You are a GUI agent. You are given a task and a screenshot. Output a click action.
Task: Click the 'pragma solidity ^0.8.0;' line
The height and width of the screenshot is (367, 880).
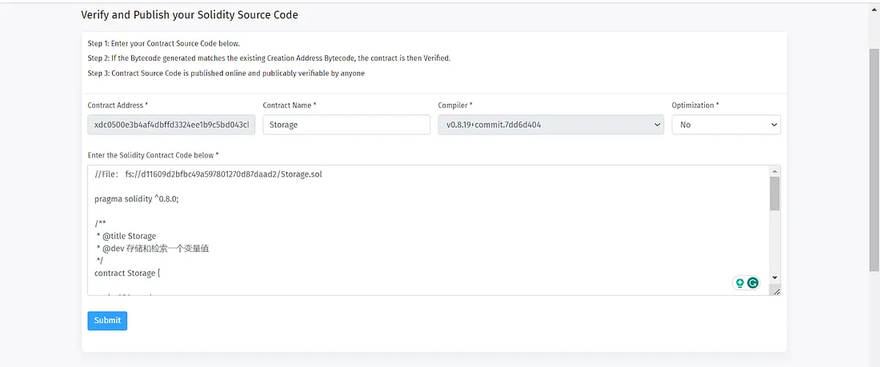tap(136, 199)
